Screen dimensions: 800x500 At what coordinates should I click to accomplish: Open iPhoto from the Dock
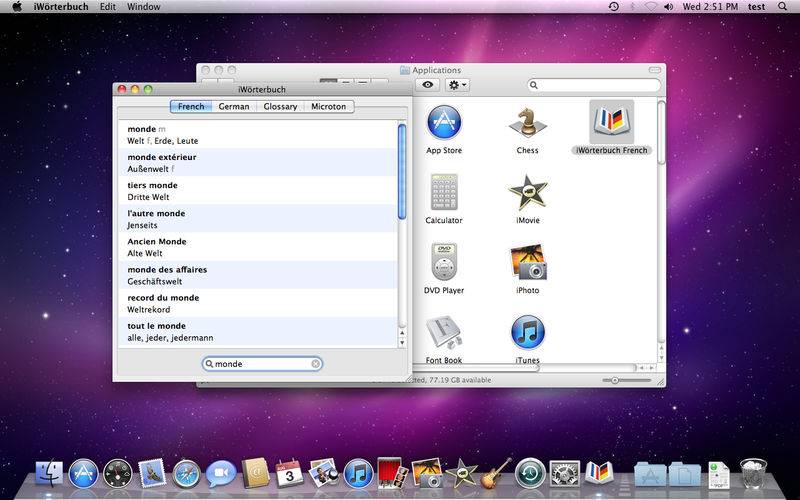(427, 473)
